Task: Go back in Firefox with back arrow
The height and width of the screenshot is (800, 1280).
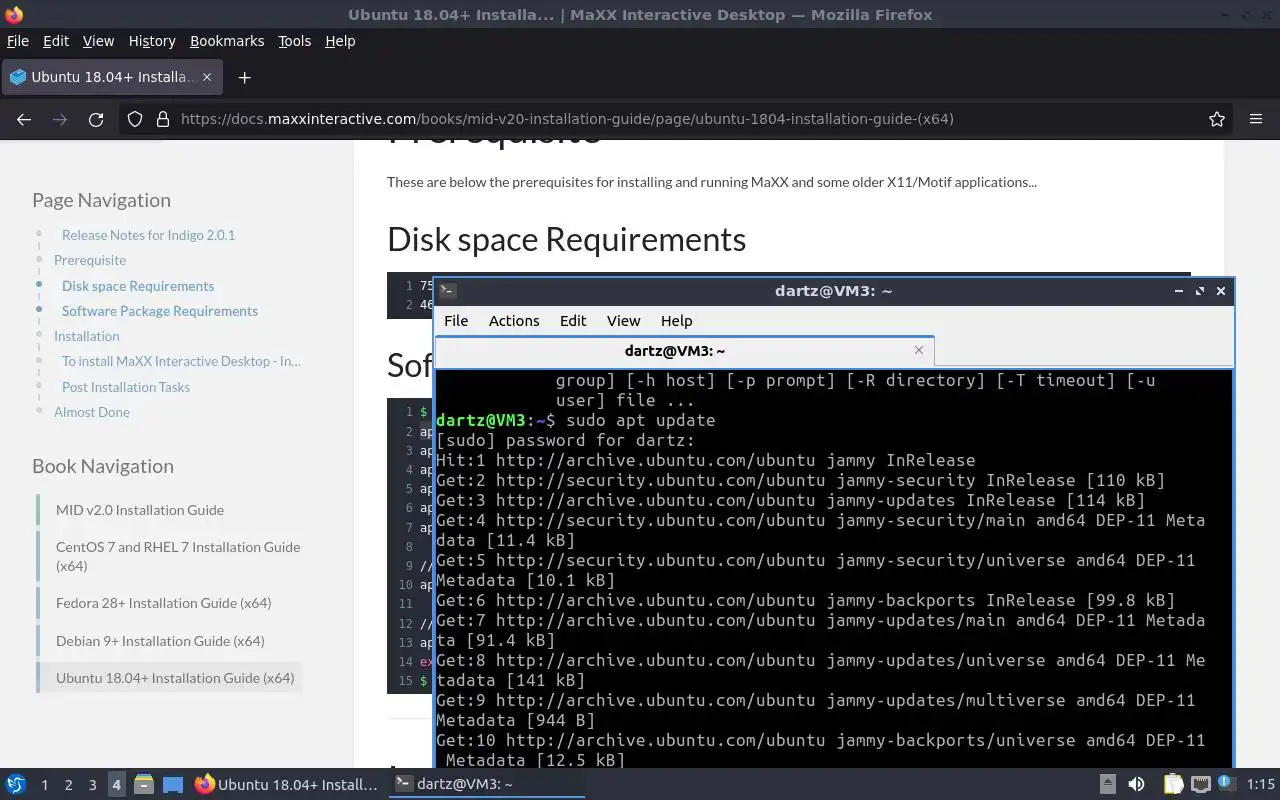Action: pos(24,119)
